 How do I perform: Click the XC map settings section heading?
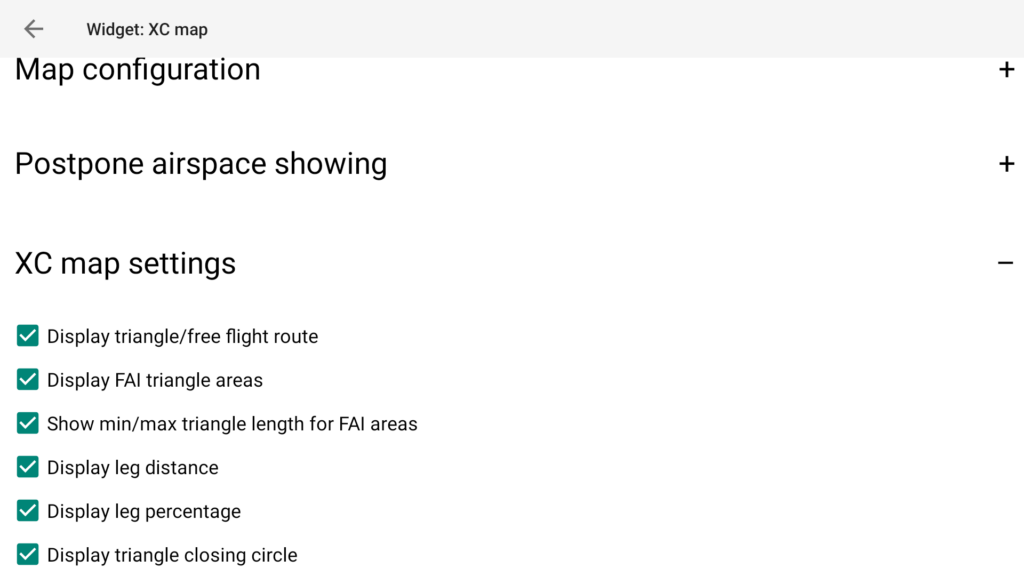tap(126, 263)
